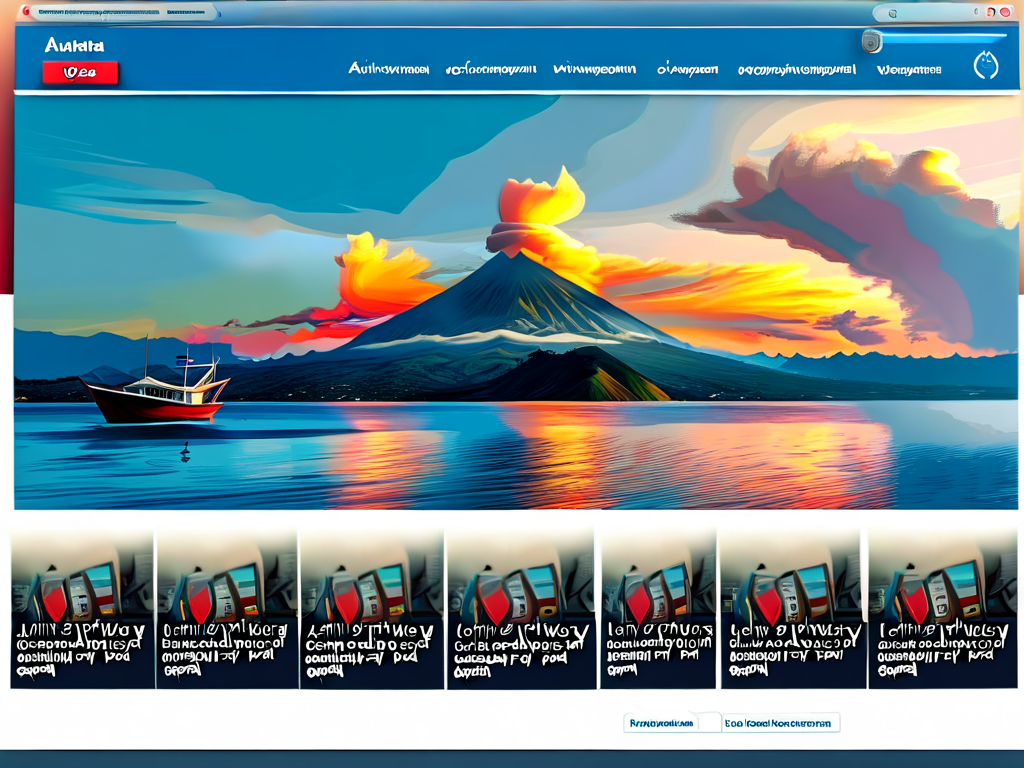This screenshot has height=768, width=1024.
Task: Open the first navigation menu item
Action: pos(389,70)
